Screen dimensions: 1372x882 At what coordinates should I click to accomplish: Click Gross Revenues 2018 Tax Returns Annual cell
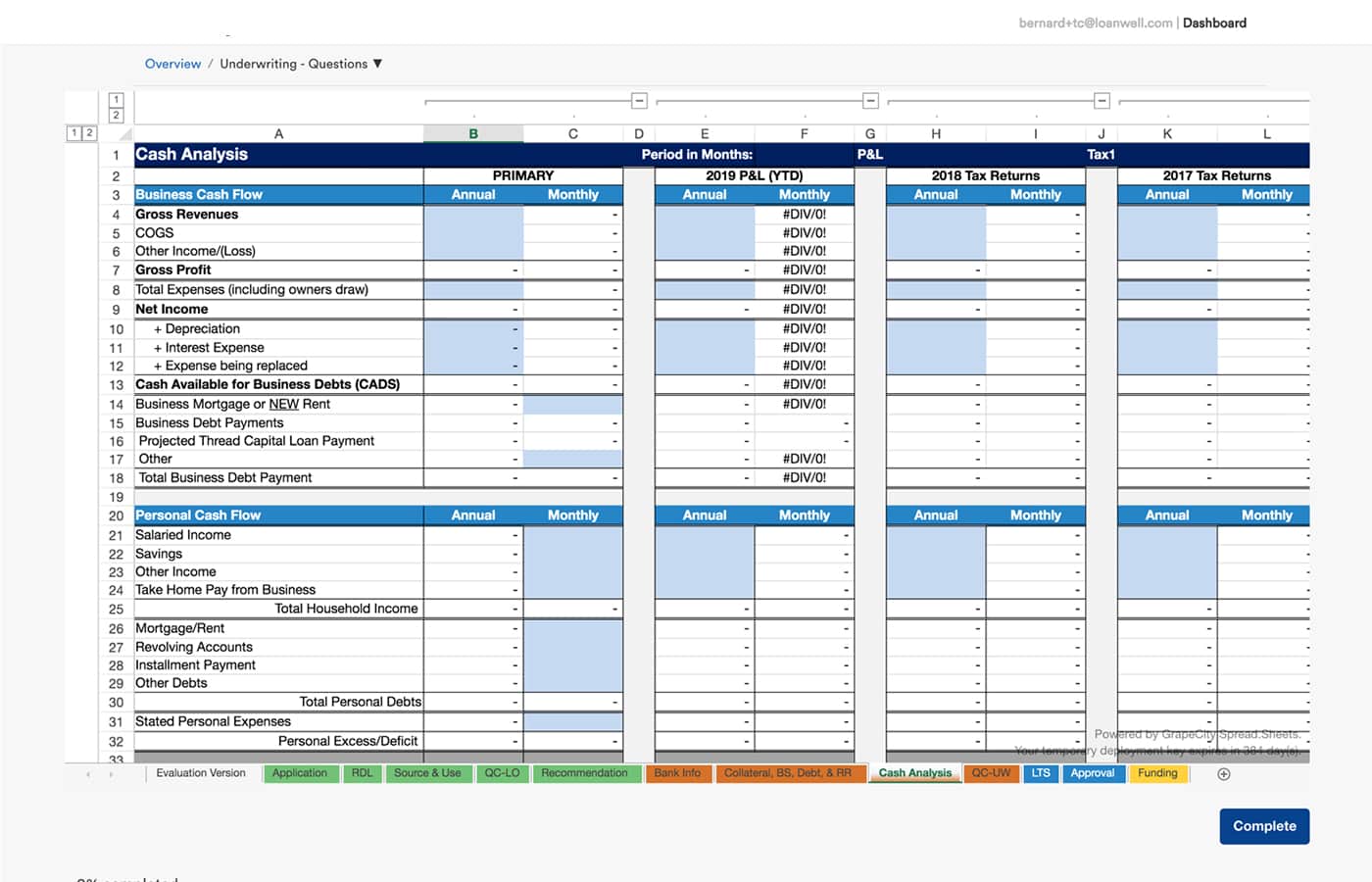click(936, 215)
